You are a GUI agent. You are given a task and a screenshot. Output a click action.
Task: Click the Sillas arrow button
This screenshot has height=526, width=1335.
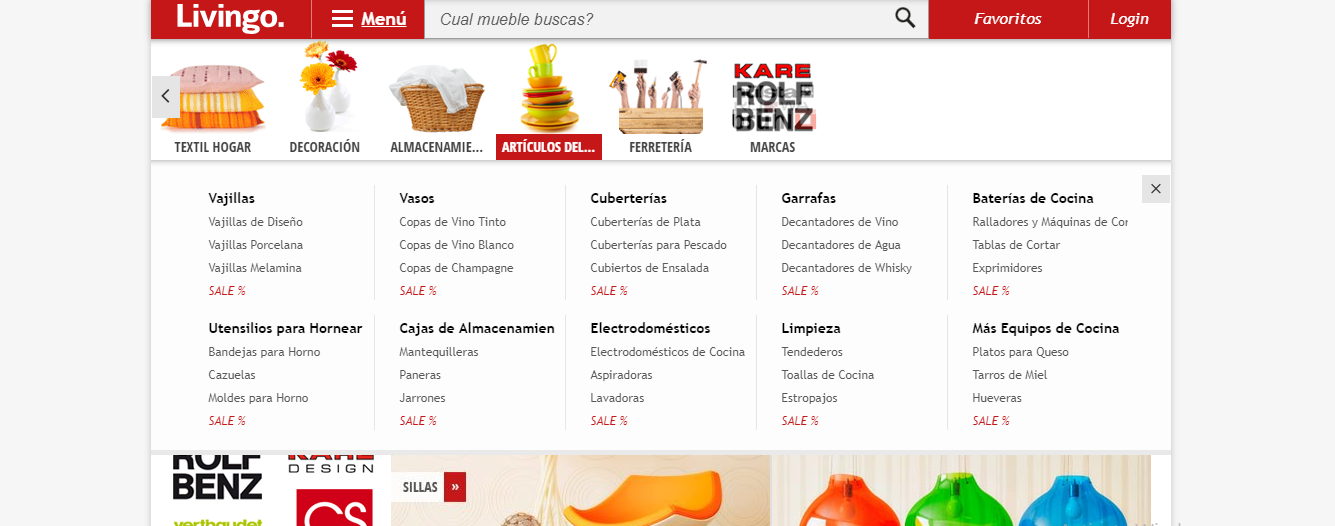coord(455,487)
